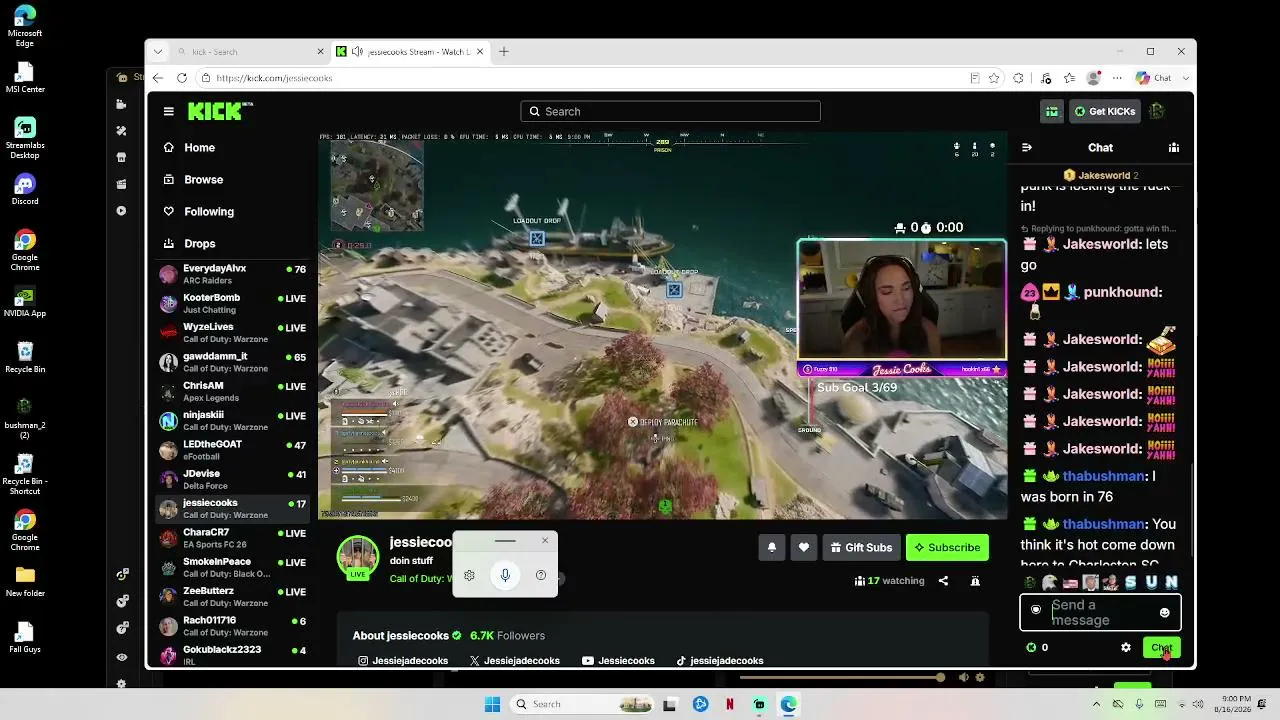Open the Kick hamburger sidebar menu
Viewport: 1280px width, 720px height.
169,111
